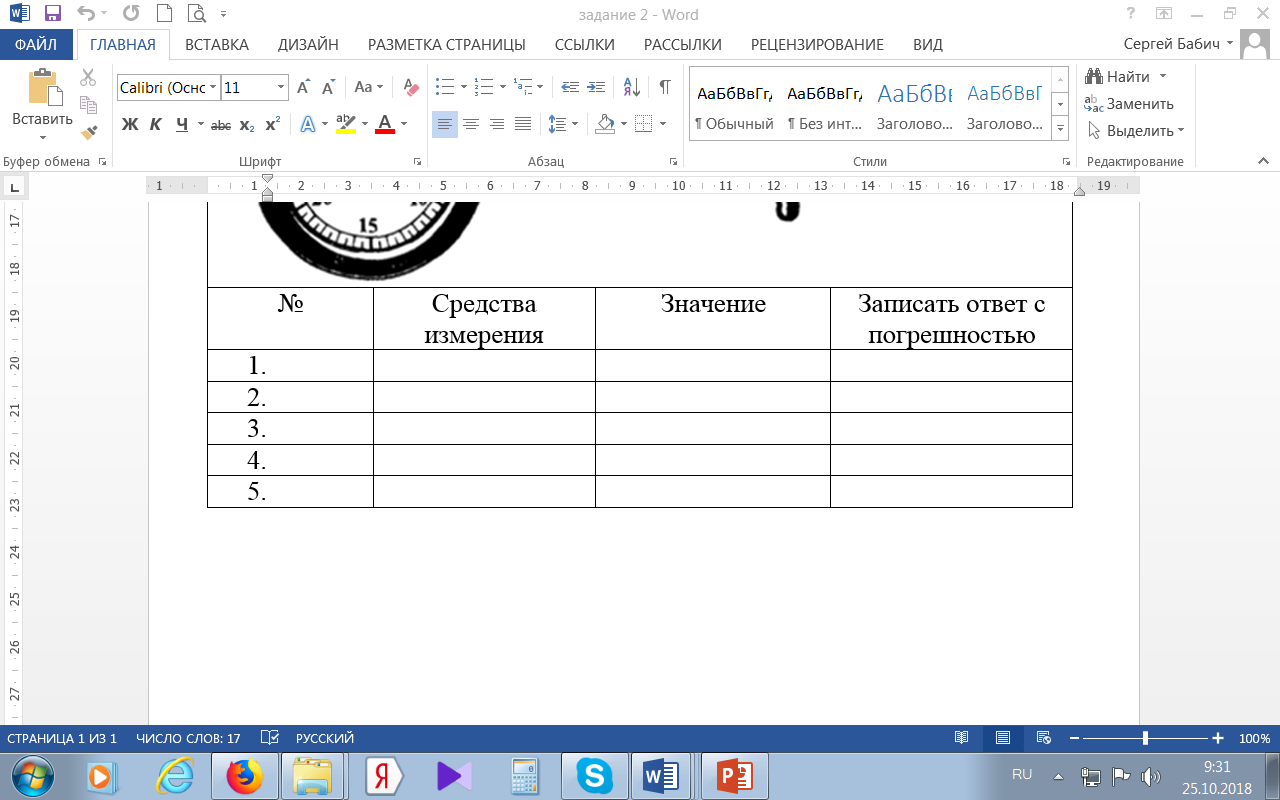Open the font name dropdown (Calibri)
Viewport: 1280px width, 800px height.
click(x=213, y=88)
